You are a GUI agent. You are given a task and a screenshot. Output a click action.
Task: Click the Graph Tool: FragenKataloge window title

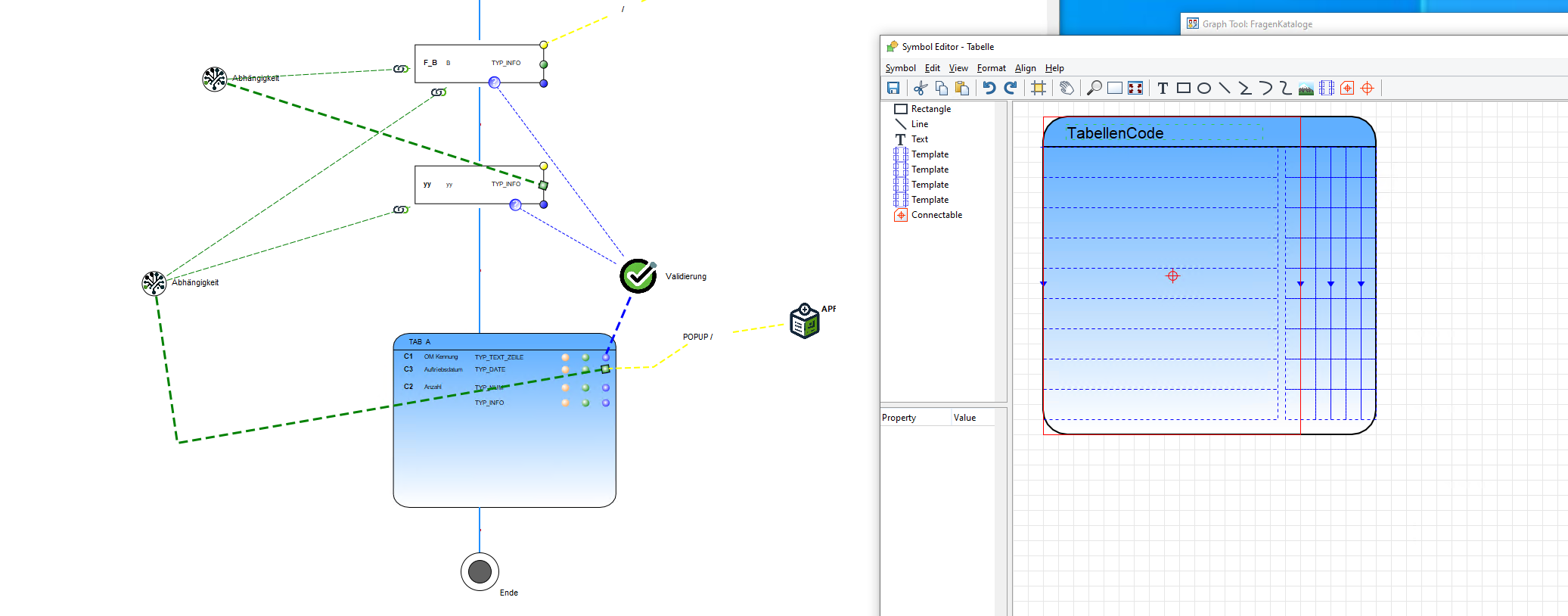point(1256,24)
